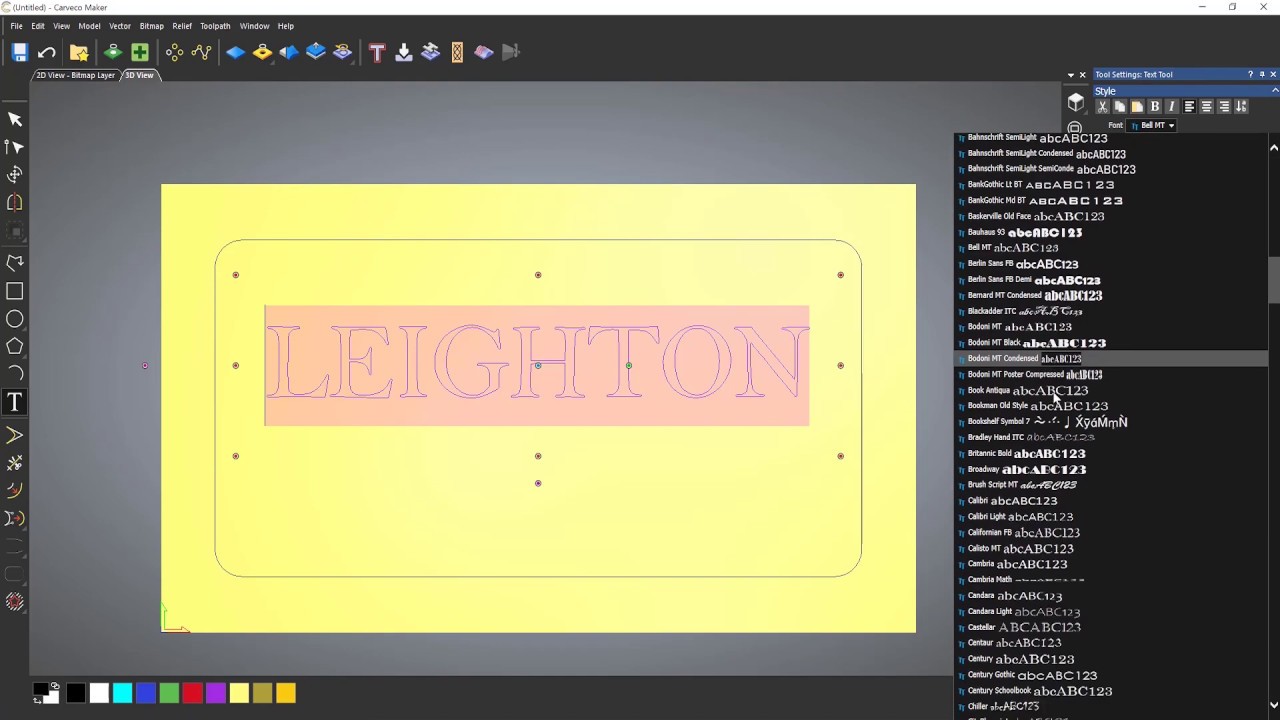Choose Castellar font from list
Viewport: 1280px width, 720px height.
coord(1111,627)
